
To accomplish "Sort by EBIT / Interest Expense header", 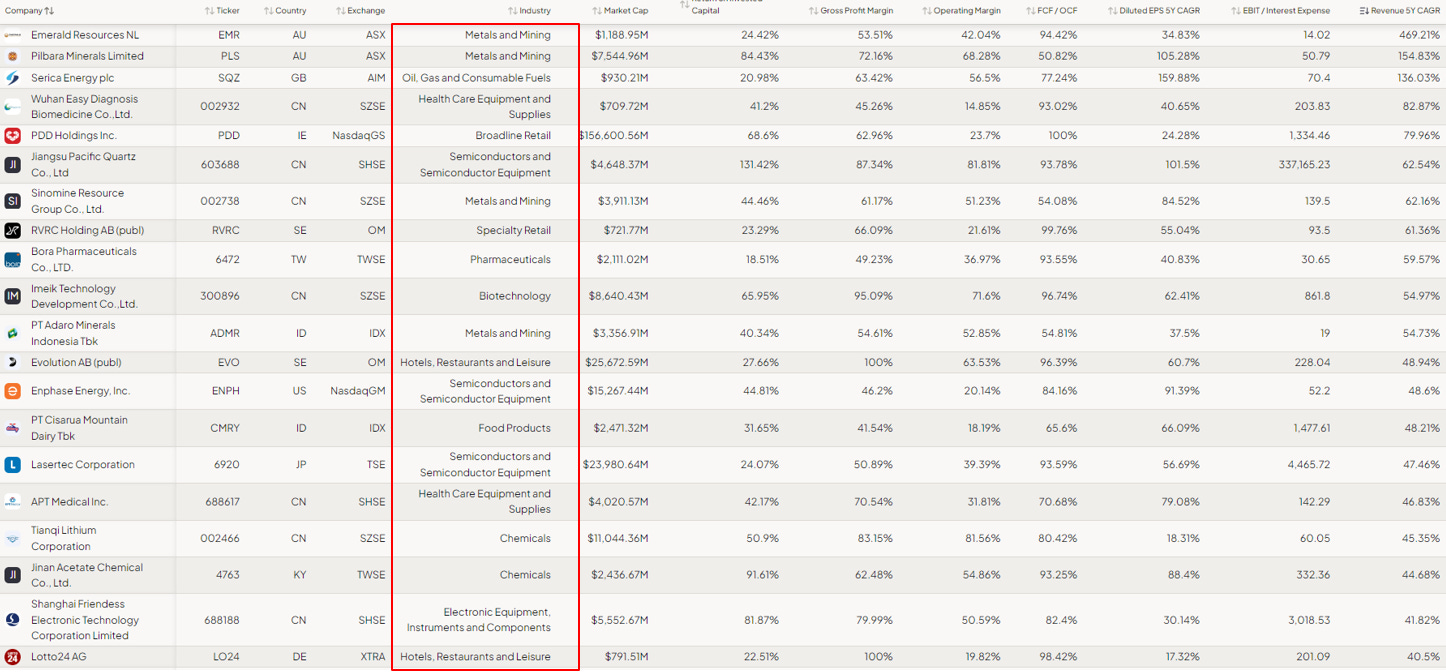I will 1281,10.
